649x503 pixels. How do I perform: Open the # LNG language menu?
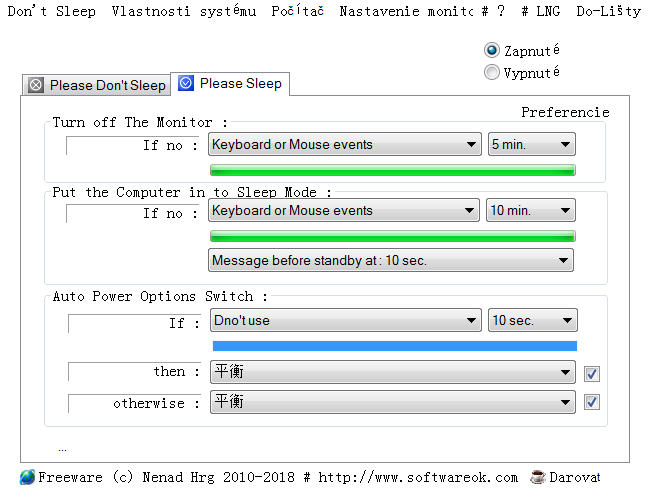(541, 11)
